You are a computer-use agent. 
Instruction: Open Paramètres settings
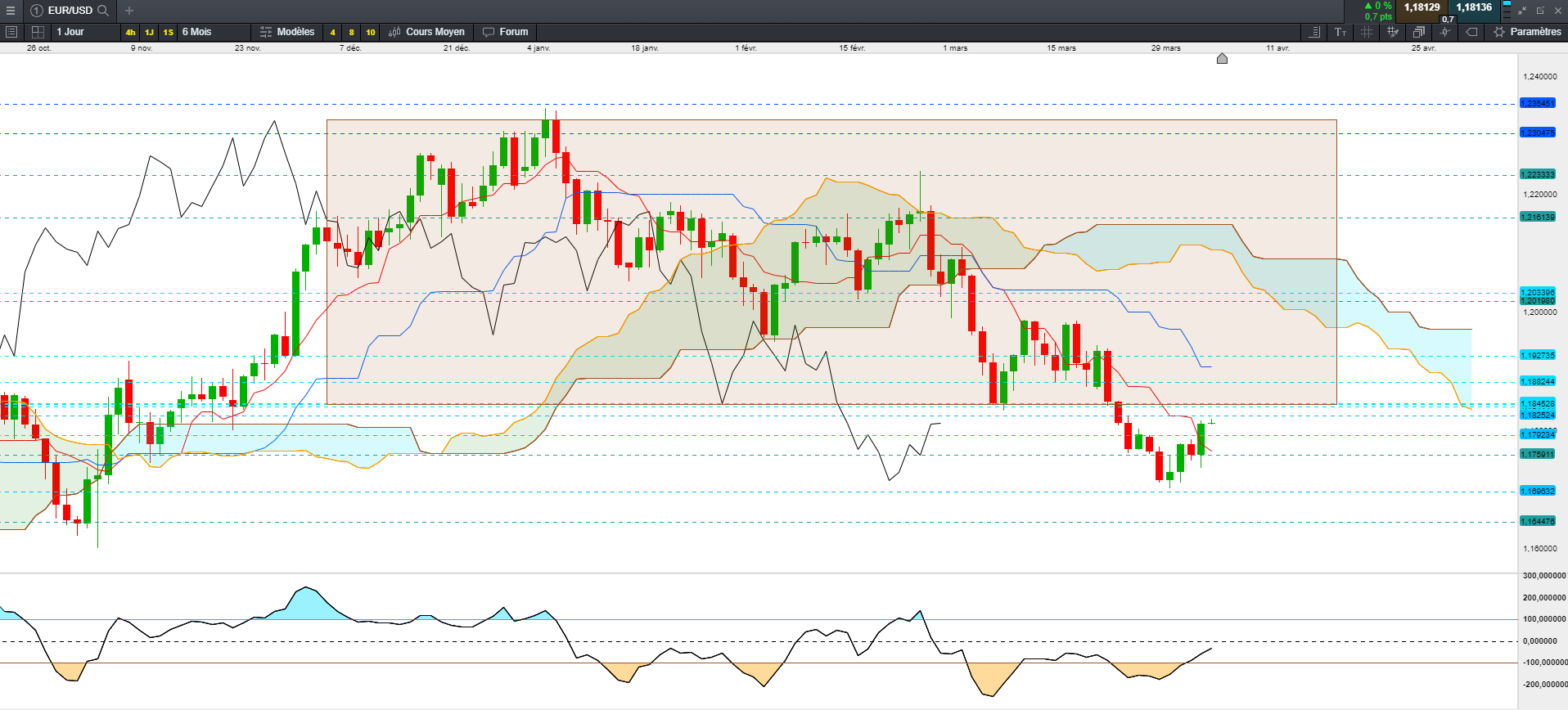point(1527,32)
